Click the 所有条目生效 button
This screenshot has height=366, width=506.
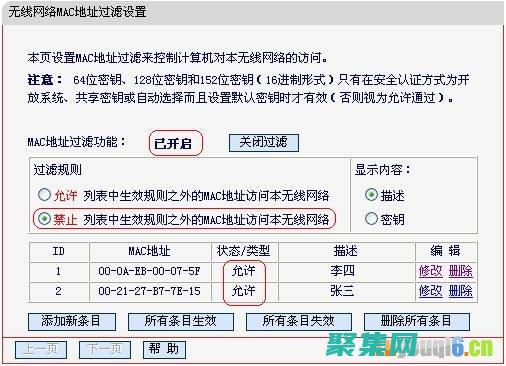click(x=181, y=321)
